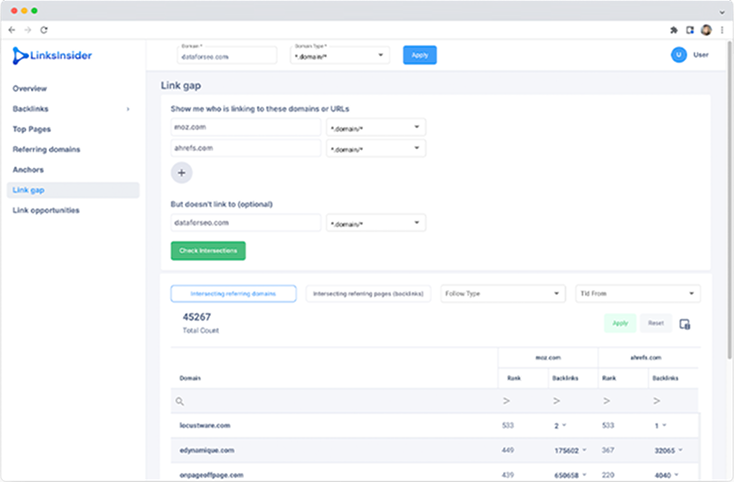Click the edynamique.com domain row
Image resolution: width=734 pixels, height=482 pixels.
[434, 450]
